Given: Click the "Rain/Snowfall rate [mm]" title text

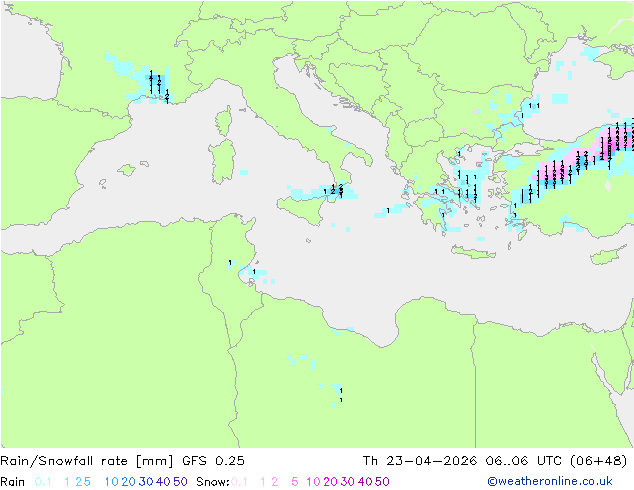Looking at the screenshot, I should click(x=87, y=461).
